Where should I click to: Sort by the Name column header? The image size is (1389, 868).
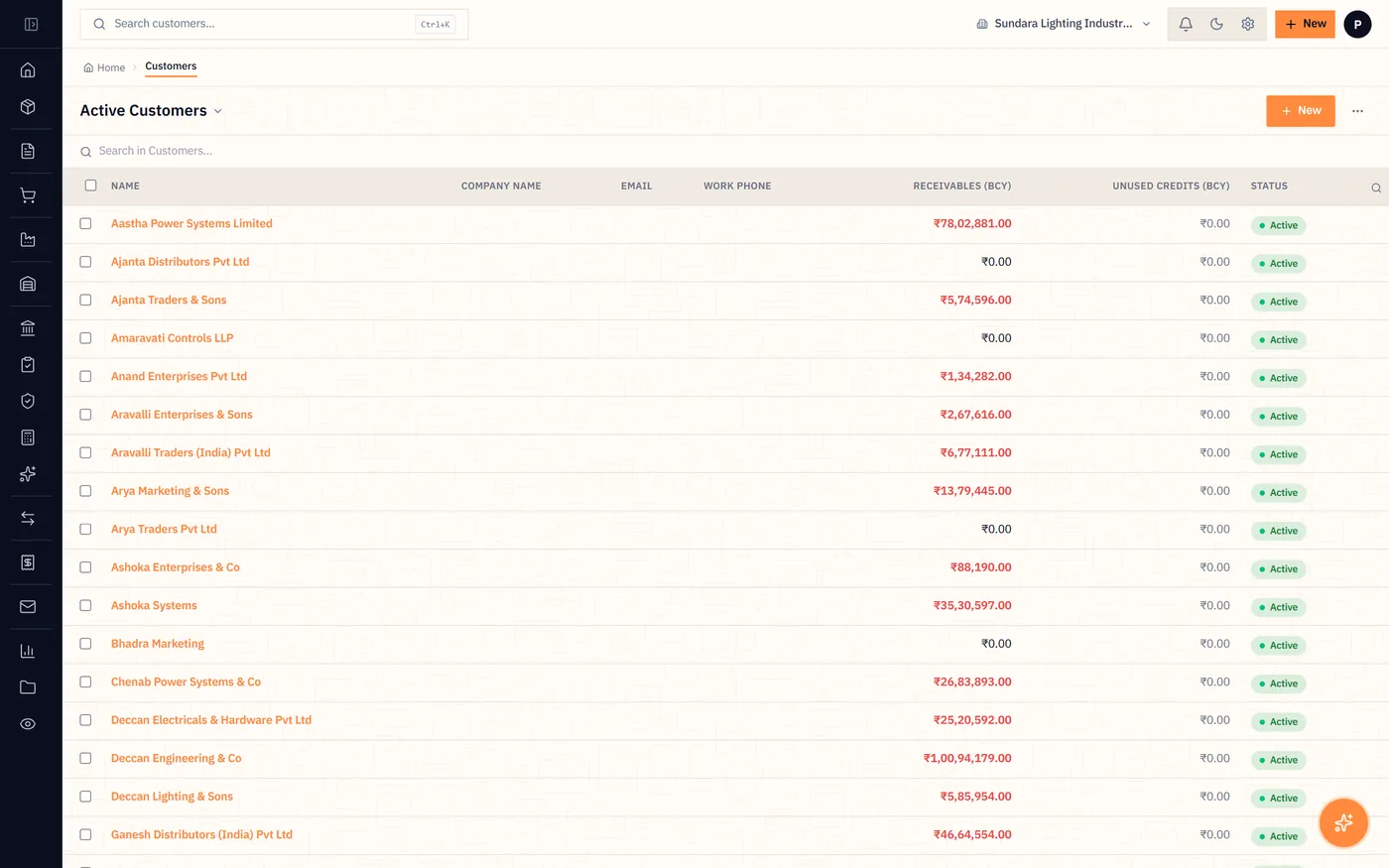click(125, 186)
